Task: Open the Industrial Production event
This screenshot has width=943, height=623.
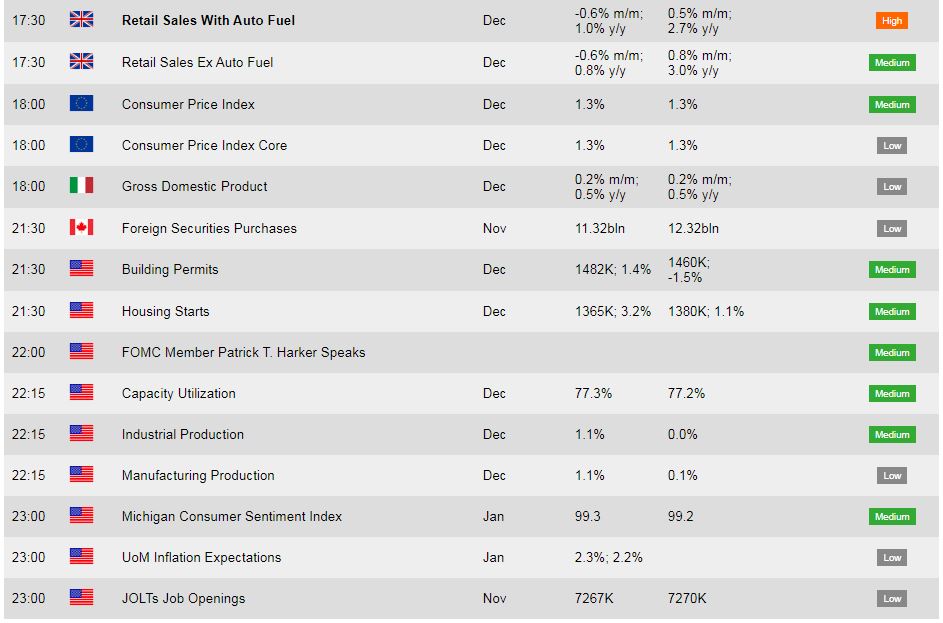Action: (x=183, y=434)
